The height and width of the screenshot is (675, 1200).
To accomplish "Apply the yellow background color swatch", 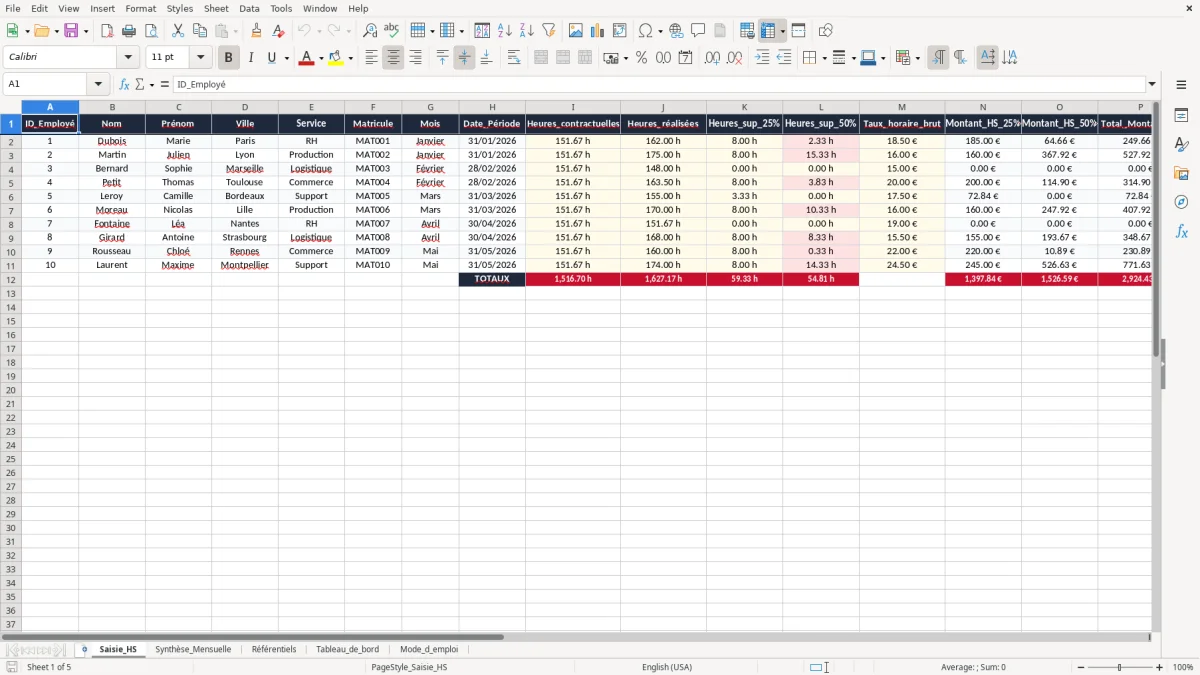I will point(336,58).
